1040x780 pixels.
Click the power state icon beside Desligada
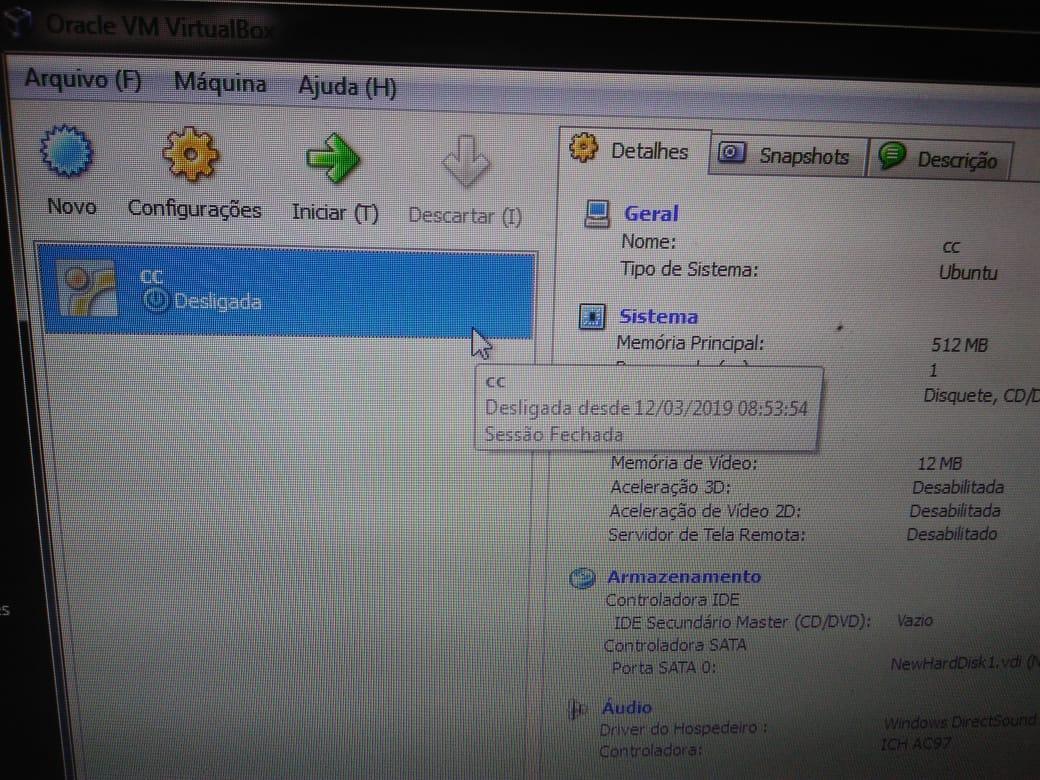[x=156, y=300]
